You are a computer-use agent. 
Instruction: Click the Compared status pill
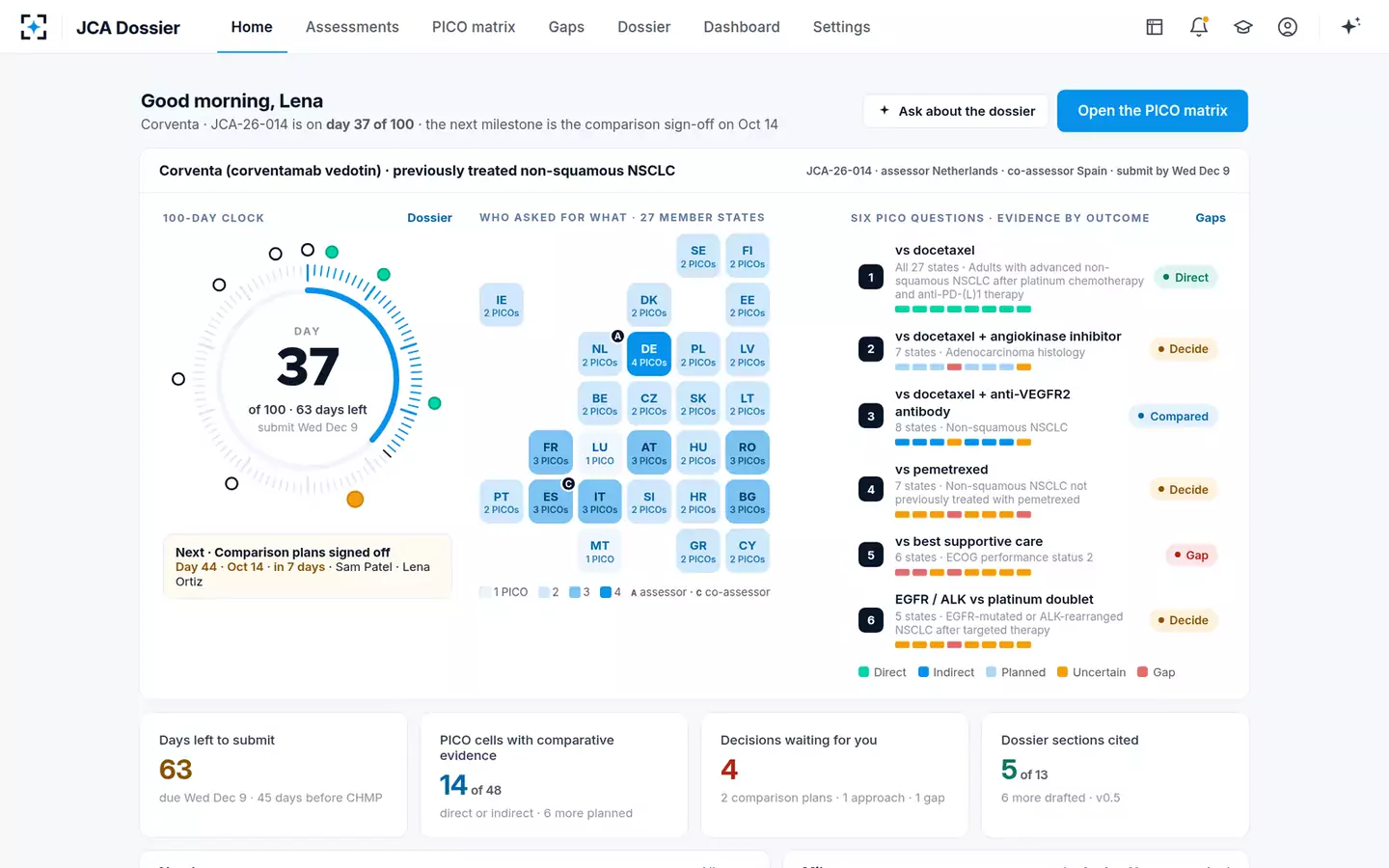[1173, 417]
